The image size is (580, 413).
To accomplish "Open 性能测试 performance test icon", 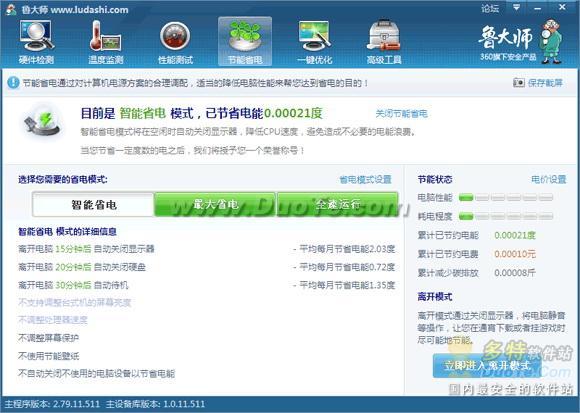I will pyautogui.click(x=175, y=42).
